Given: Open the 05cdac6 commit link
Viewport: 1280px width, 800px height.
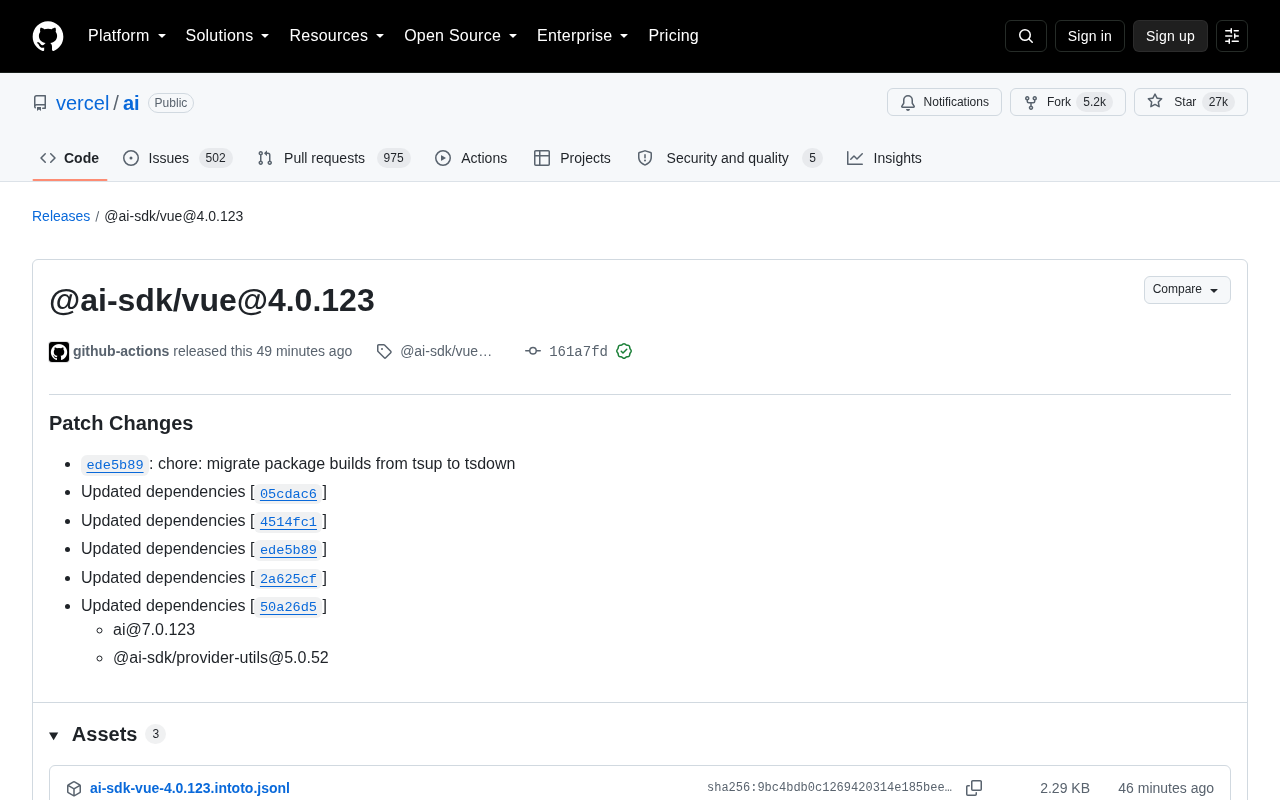Looking at the screenshot, I should pos(288,493).
